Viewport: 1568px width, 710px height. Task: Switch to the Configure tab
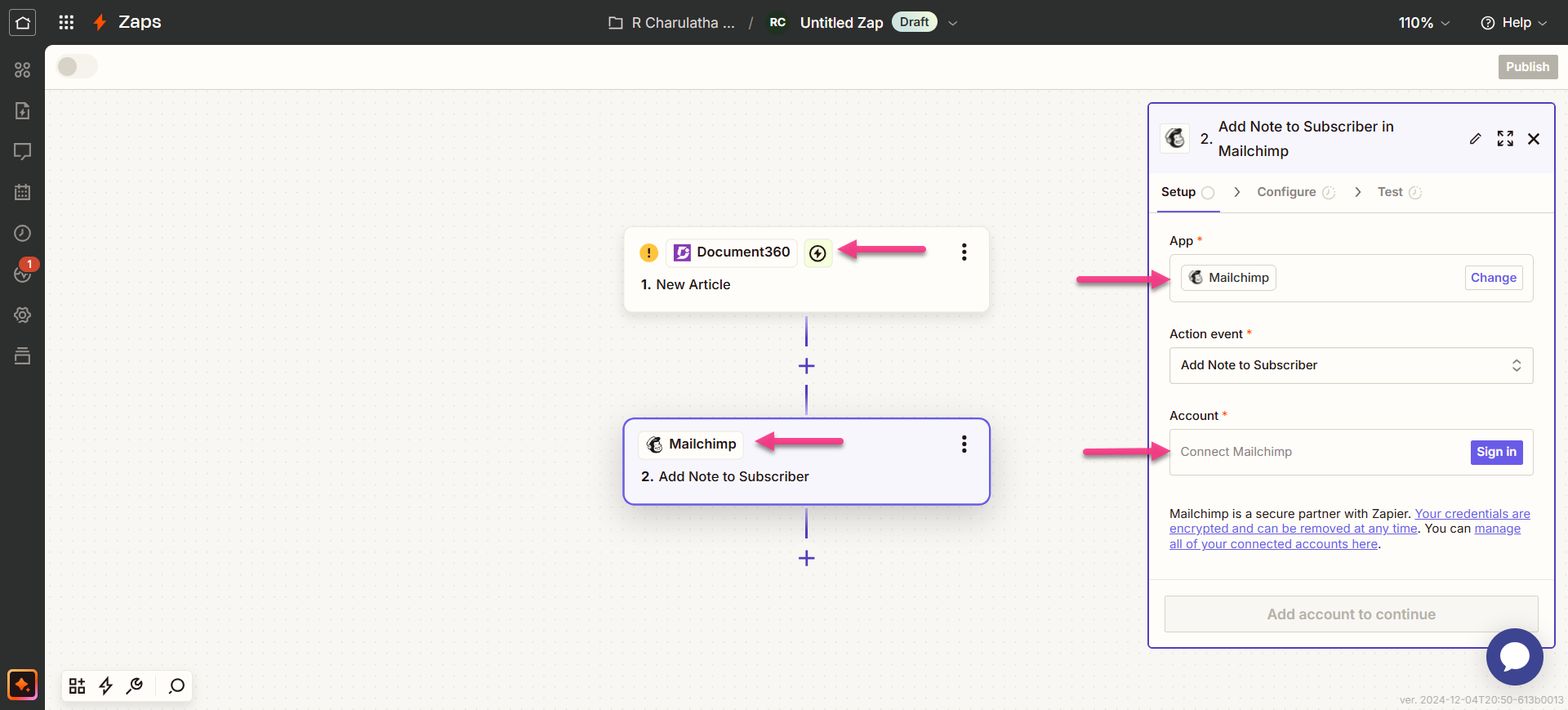(1295, 192)
